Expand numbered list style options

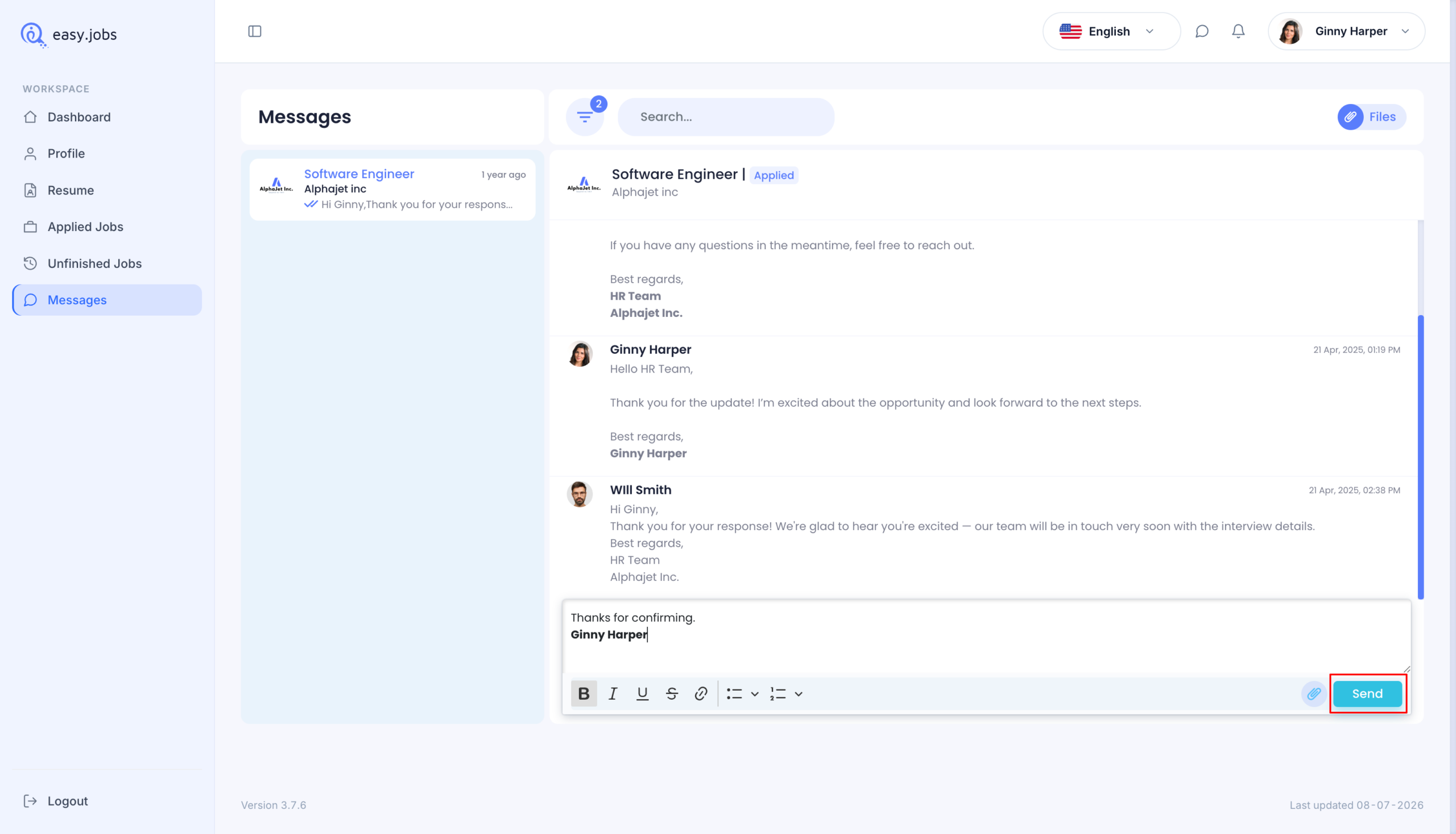click(x=799, y=693)
